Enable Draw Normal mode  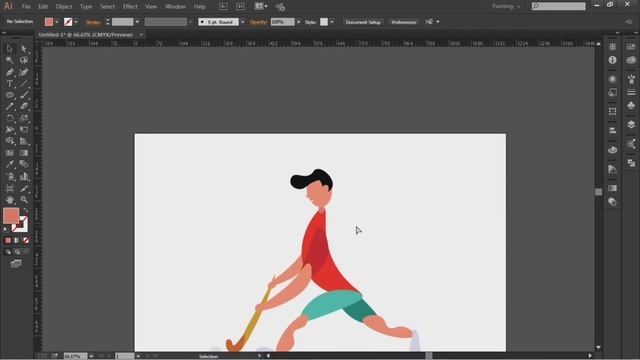pyautogui.click(x=8, y=252)
